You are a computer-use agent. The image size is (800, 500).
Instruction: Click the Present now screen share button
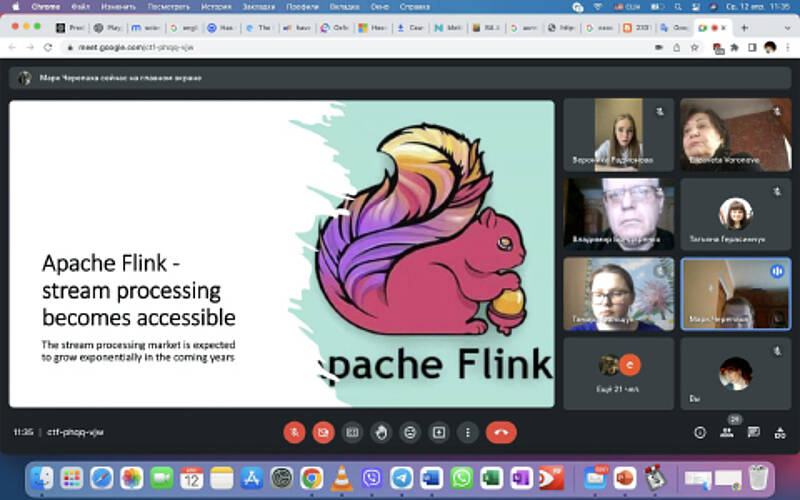tap(439, 433)
